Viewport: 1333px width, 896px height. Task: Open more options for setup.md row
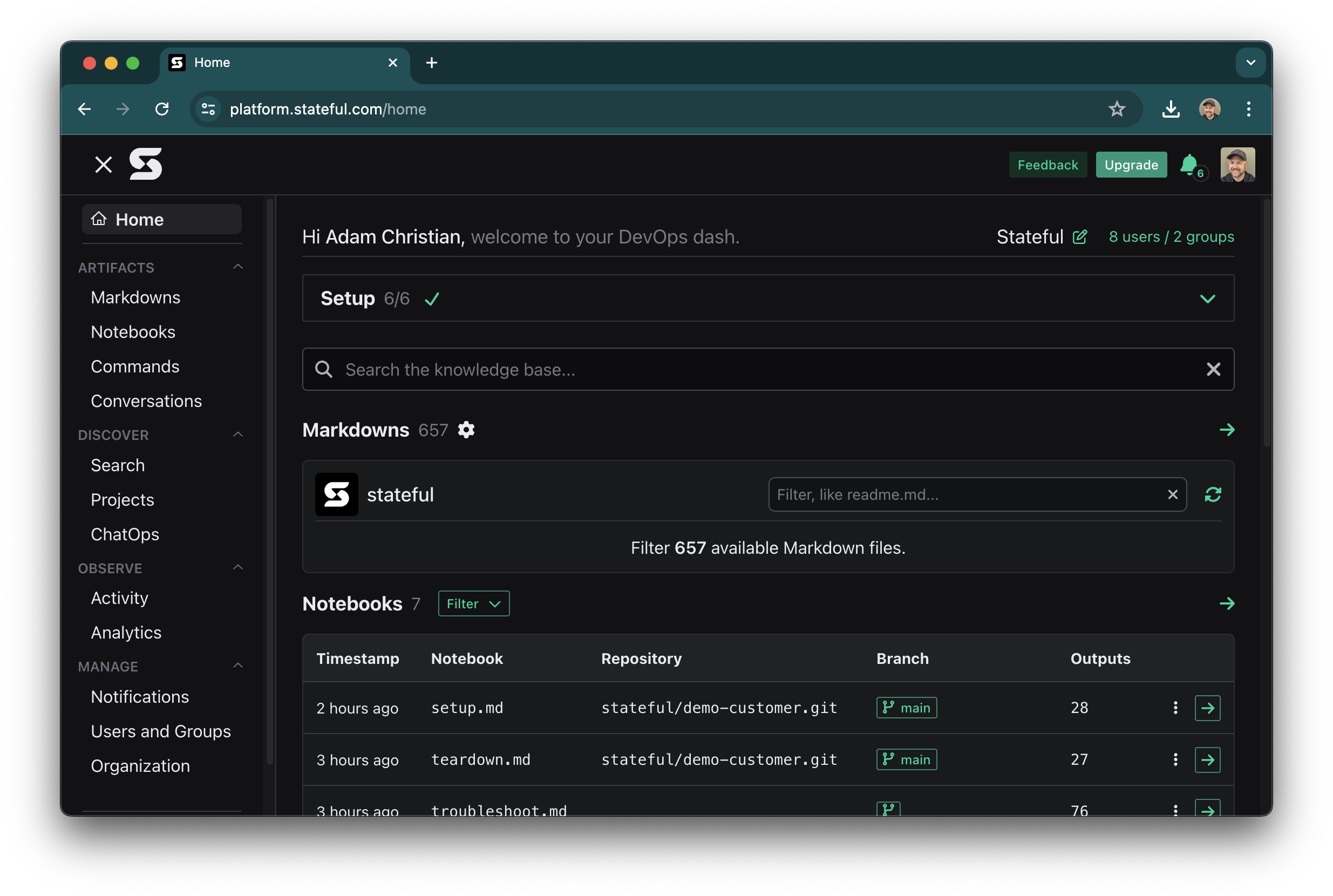pyautogui.click(x=1175, y=708)
